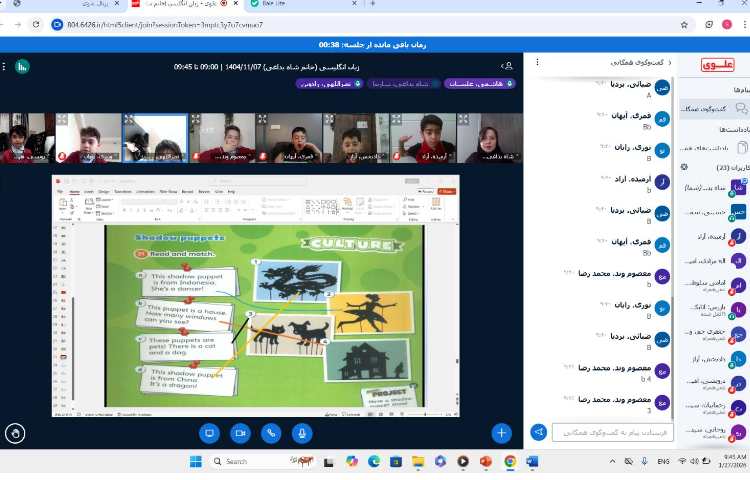Open a new browser tab
Screen dimensions: 750x480
click(x=373, y=3)
